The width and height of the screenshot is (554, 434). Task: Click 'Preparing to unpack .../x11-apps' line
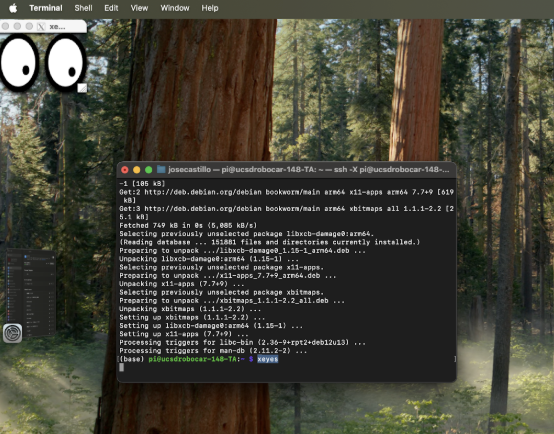point(228,276)
